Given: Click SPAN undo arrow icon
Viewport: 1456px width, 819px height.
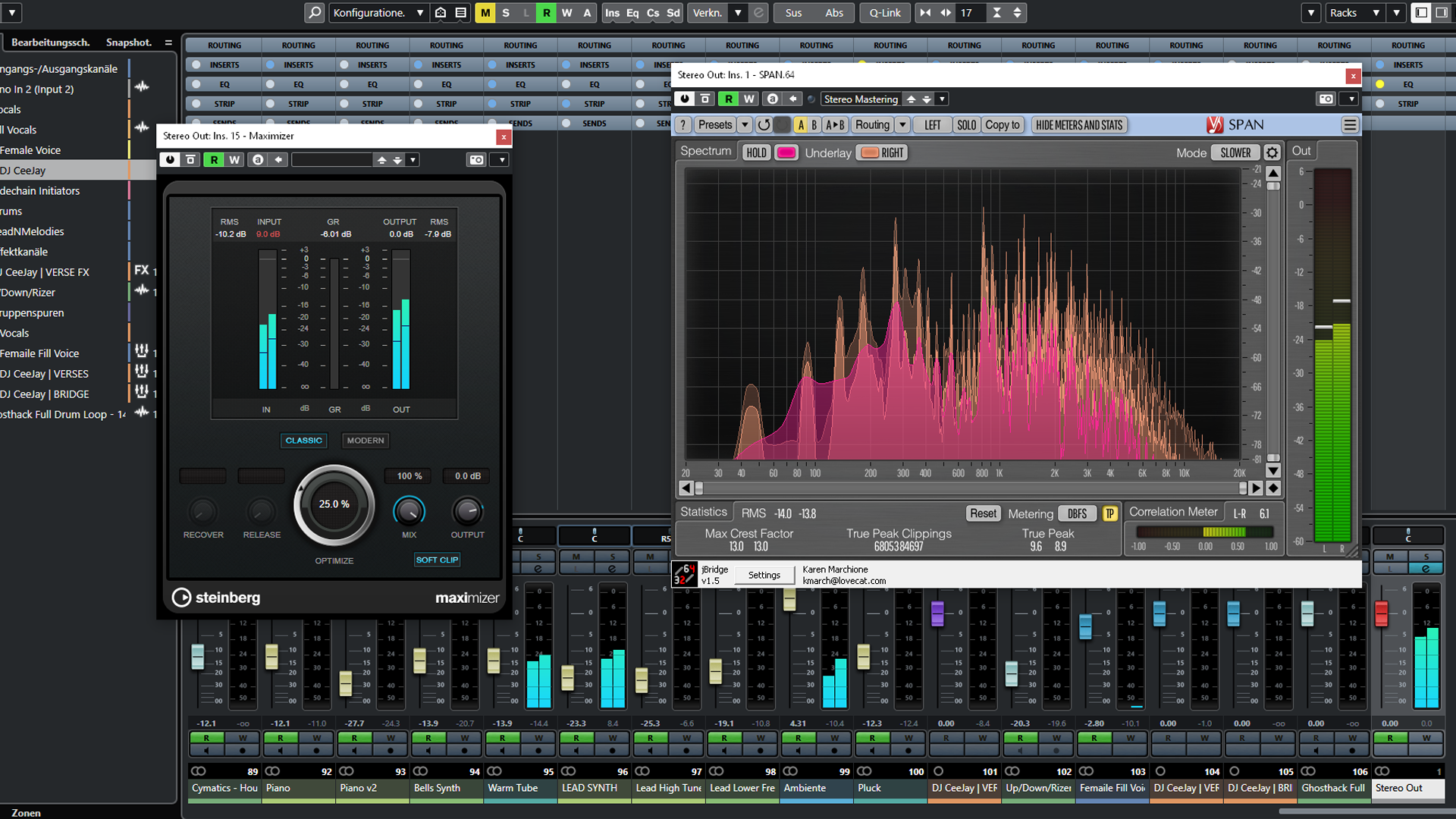Looking at the screenshot, I should tap(764, 125).
